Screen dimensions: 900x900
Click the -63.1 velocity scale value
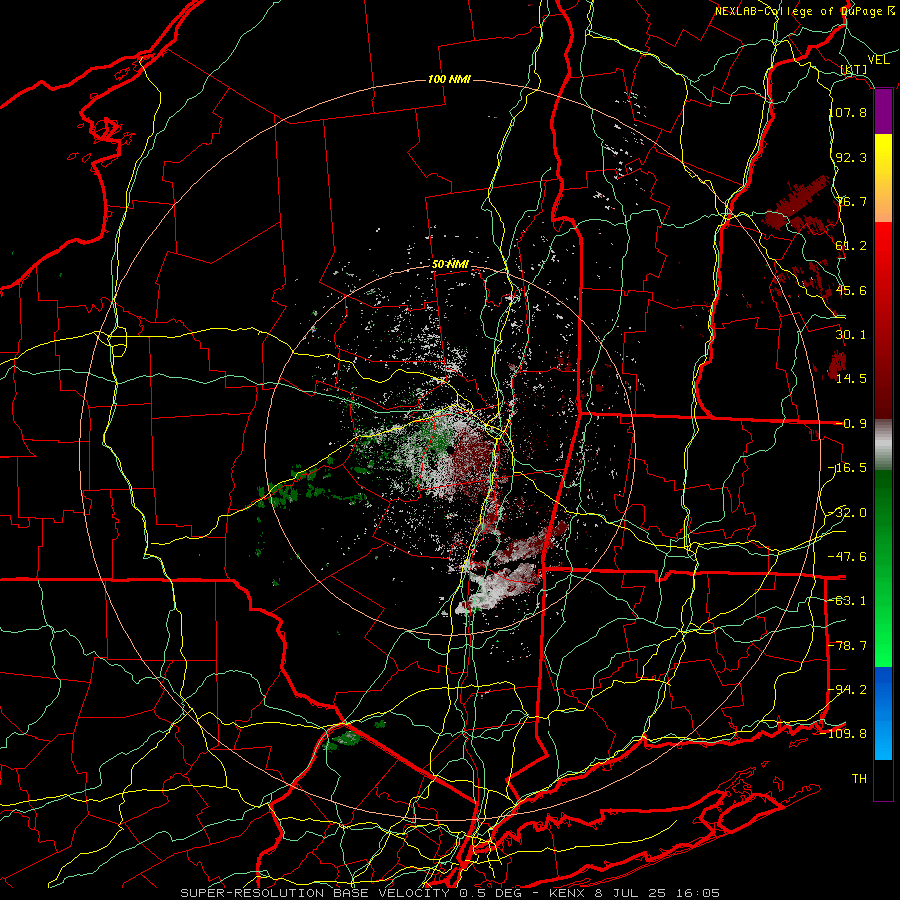[848, 601]
